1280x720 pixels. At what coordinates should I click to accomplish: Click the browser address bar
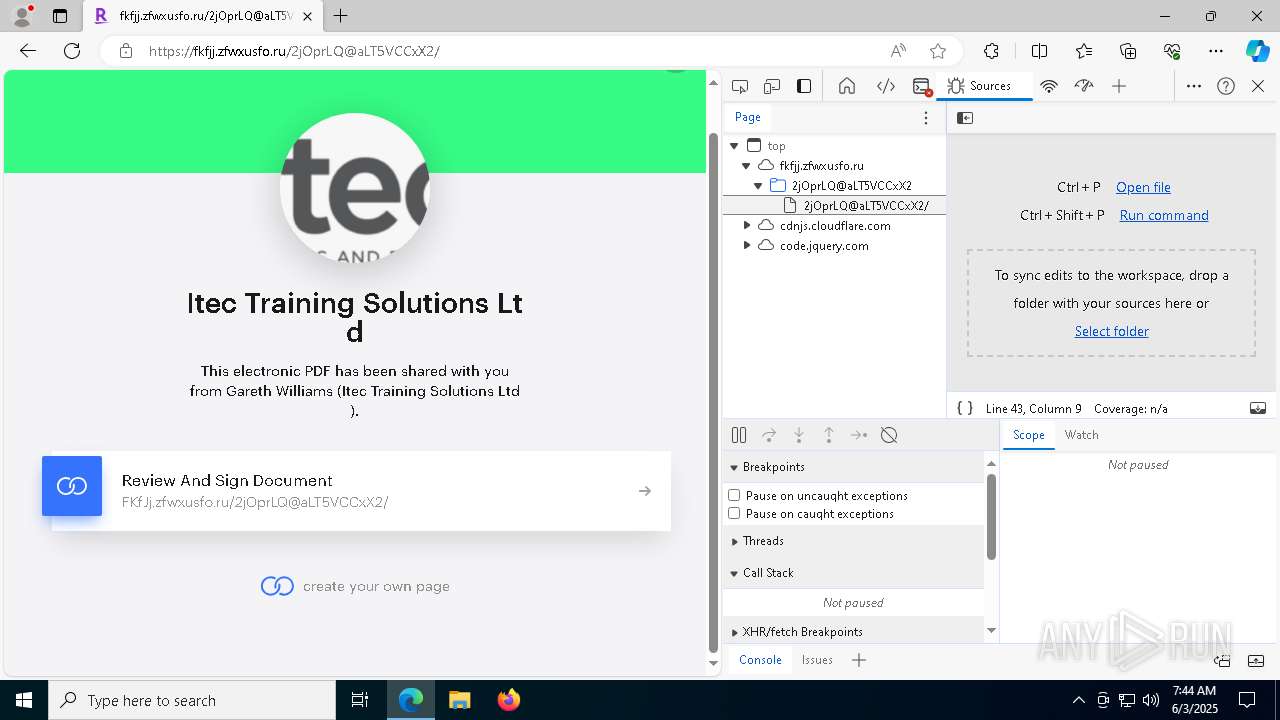coord(510,51)
